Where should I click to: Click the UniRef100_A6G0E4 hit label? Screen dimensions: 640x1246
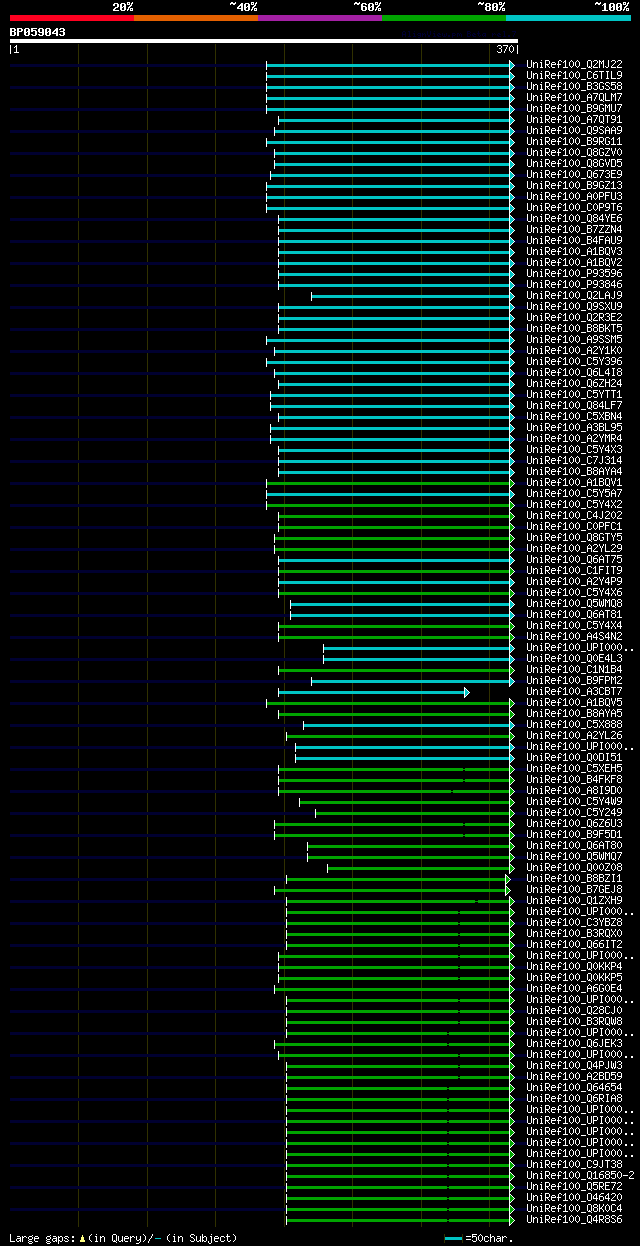coord(574,988)
